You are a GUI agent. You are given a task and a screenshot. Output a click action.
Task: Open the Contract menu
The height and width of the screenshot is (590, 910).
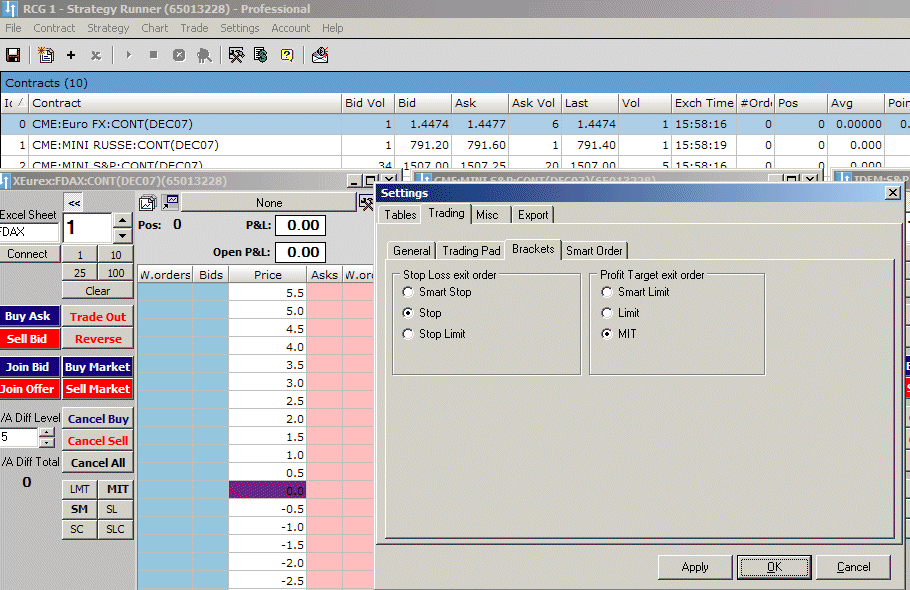pos(54,28)
